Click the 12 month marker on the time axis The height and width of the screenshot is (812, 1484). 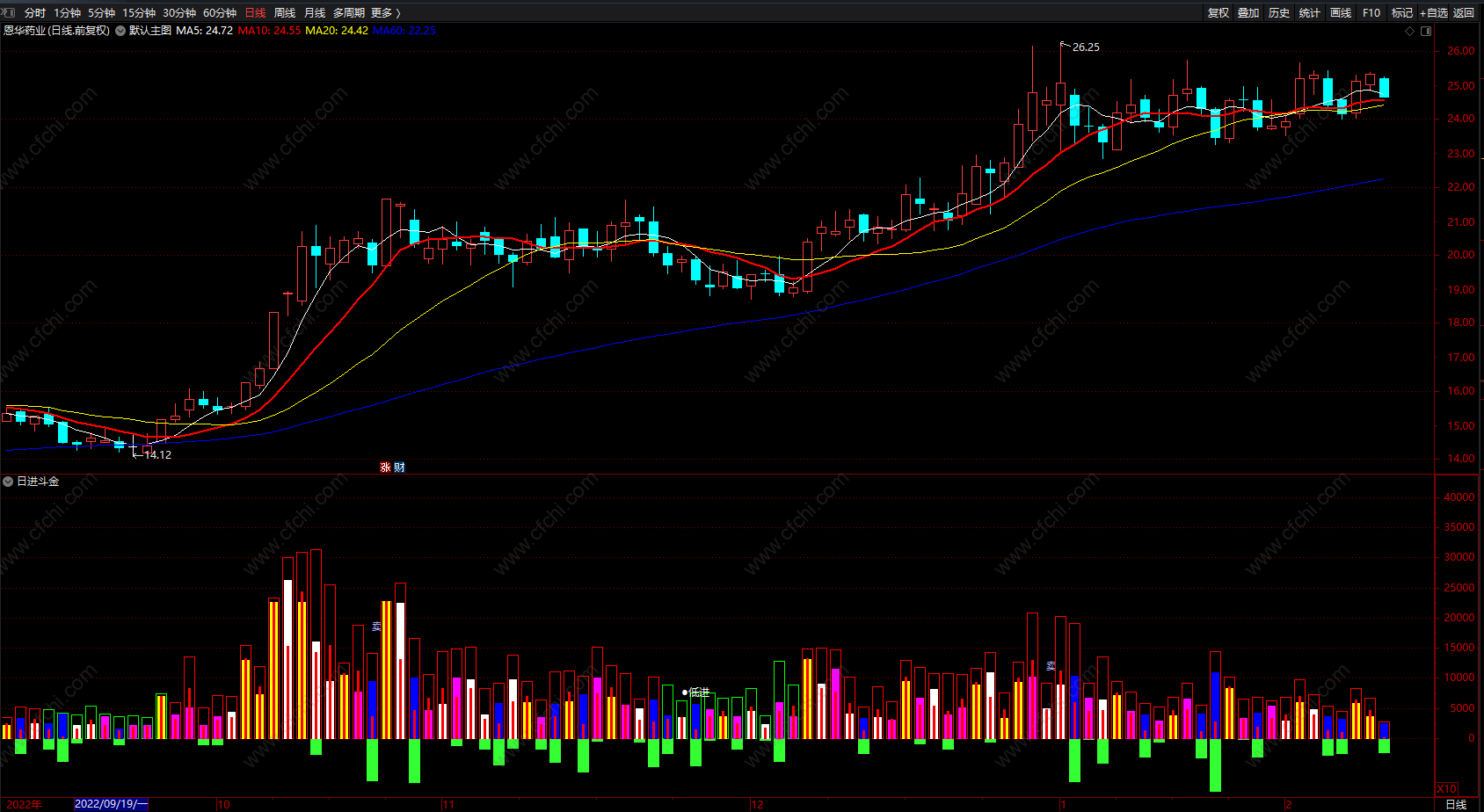[x=757, y=804]
